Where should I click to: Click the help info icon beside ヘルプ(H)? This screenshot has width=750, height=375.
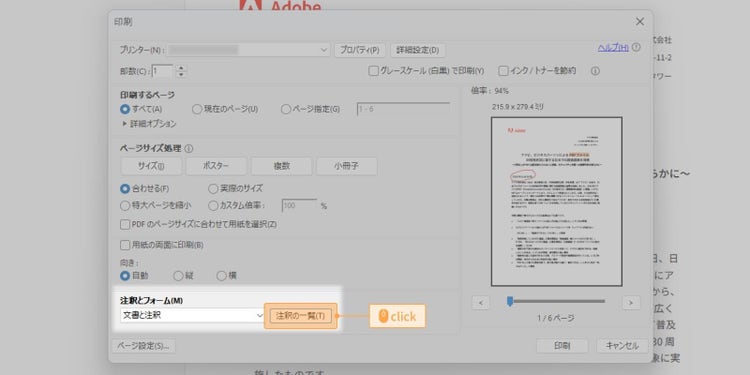636,47
